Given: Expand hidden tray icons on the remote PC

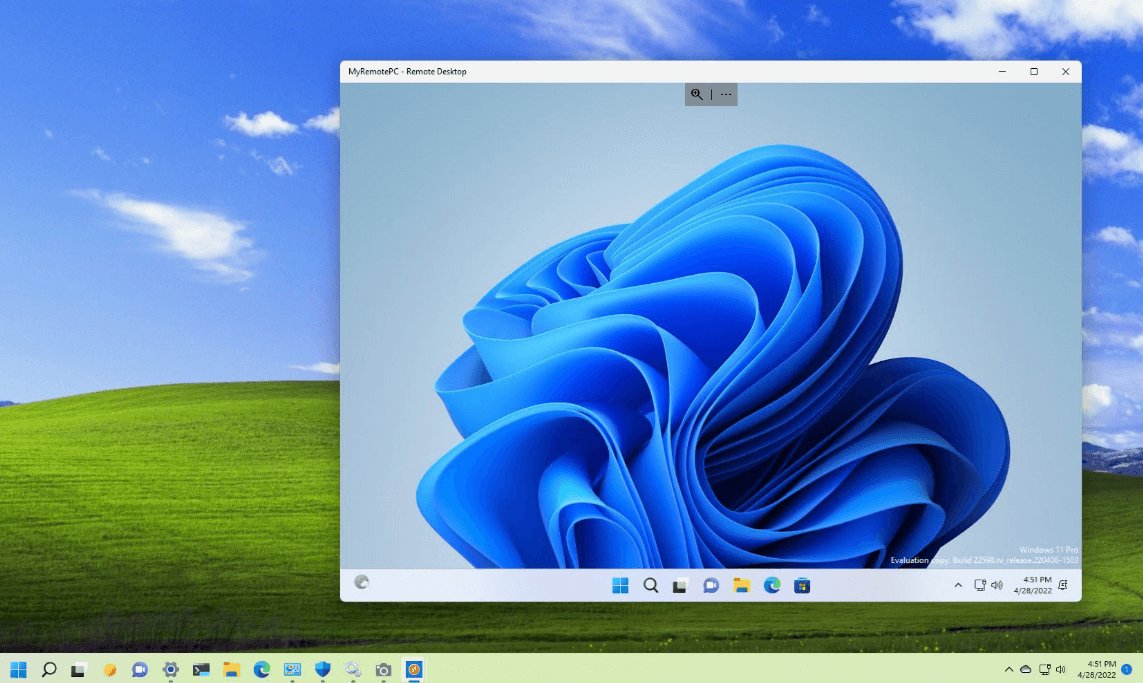Looking at the screenshot, I should [x=958, y=585].
